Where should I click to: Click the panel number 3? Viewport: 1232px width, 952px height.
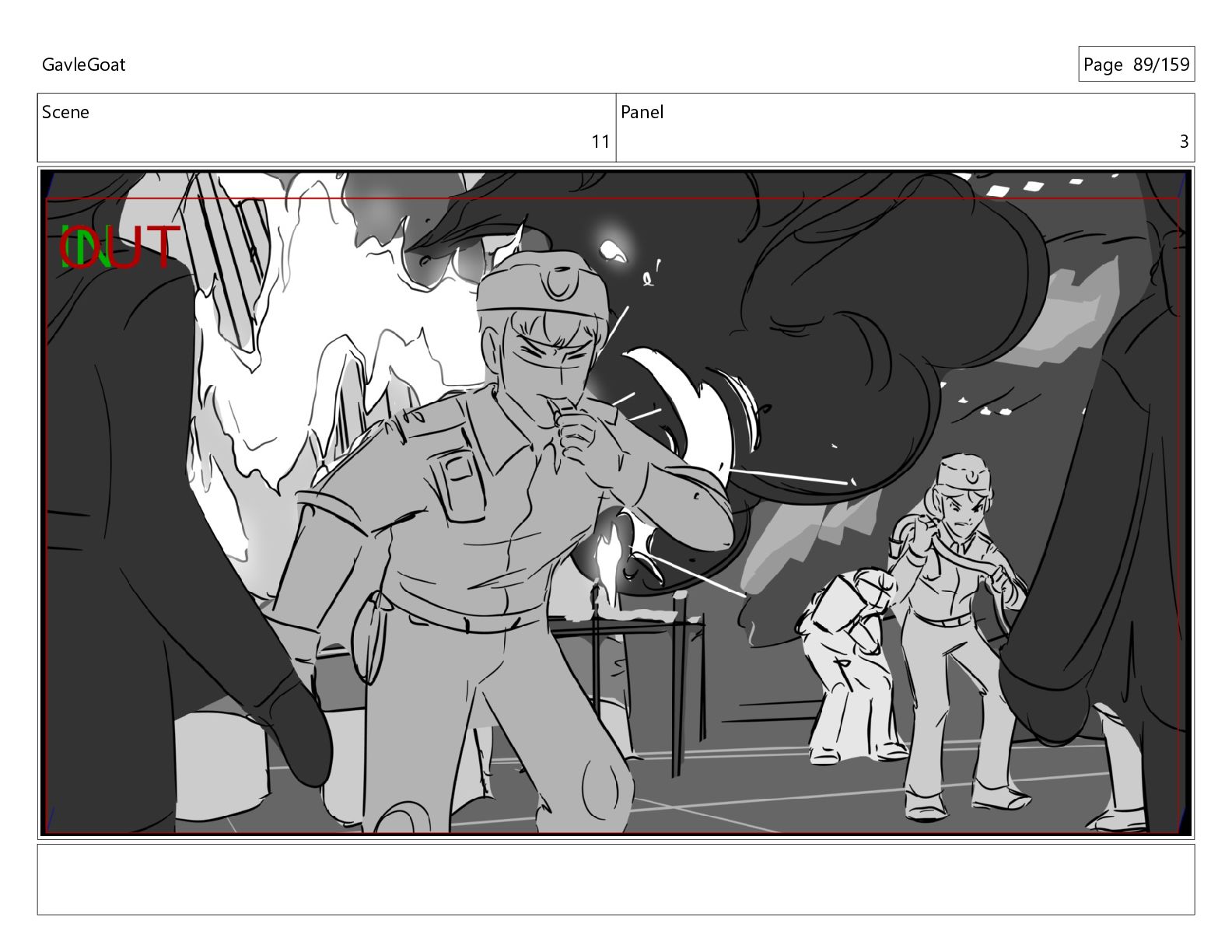(1184, 142)
